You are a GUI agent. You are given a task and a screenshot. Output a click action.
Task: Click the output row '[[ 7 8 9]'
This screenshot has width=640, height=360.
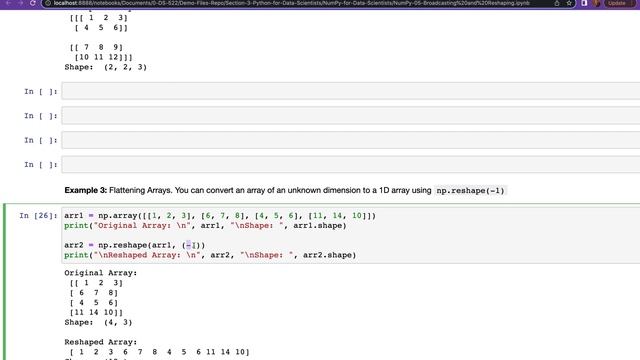point(96,47)
